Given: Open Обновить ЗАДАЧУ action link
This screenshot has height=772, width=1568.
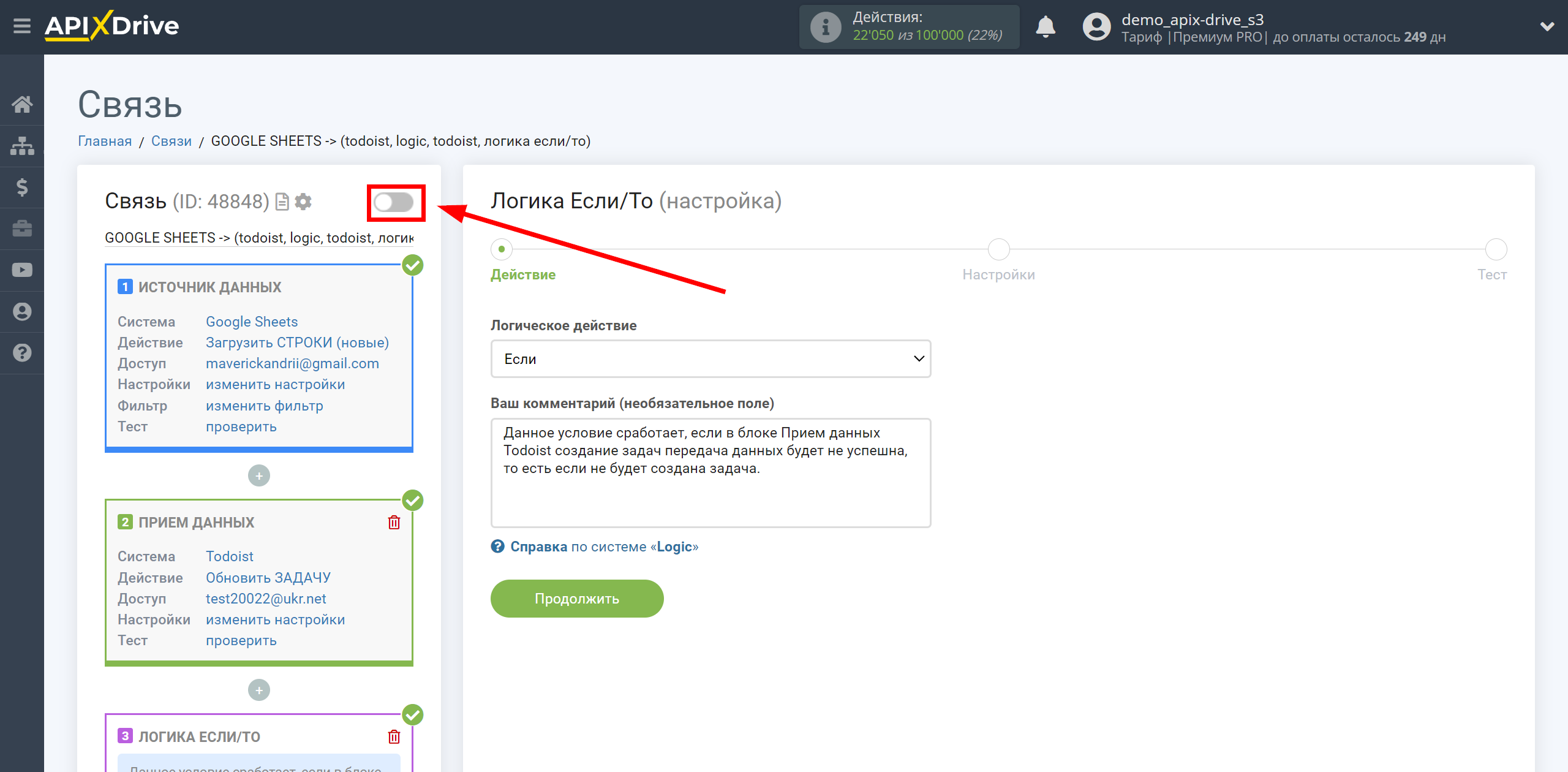Looking at the screenshot, I should click(x=268, y=578).
